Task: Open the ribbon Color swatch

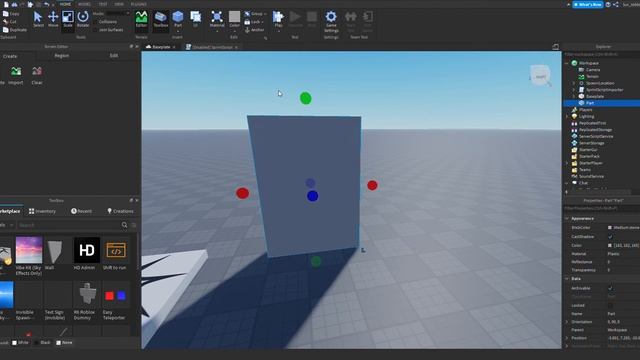Action: pyautogui.click(x=234, y=17)
